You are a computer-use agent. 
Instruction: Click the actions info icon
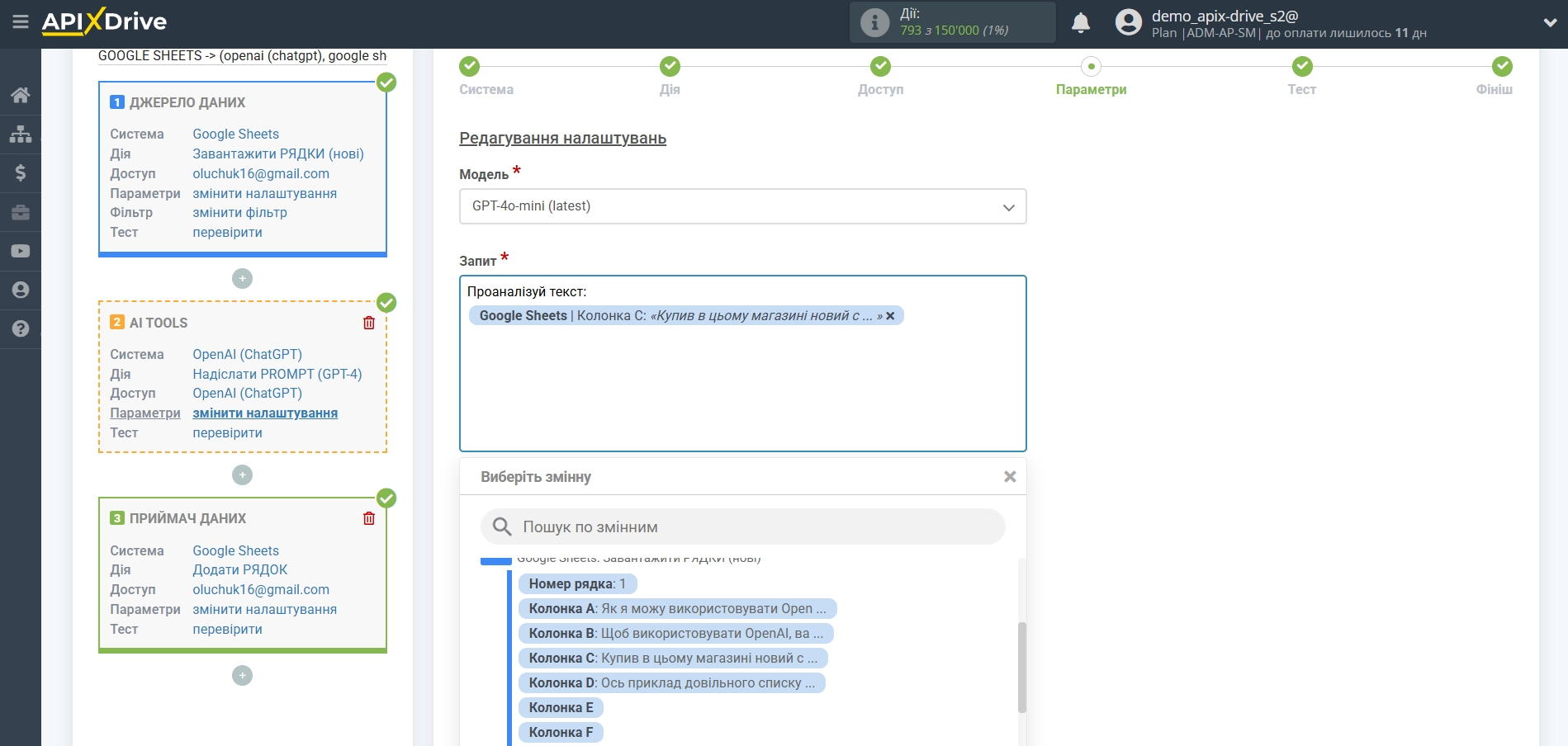point(875,22)
